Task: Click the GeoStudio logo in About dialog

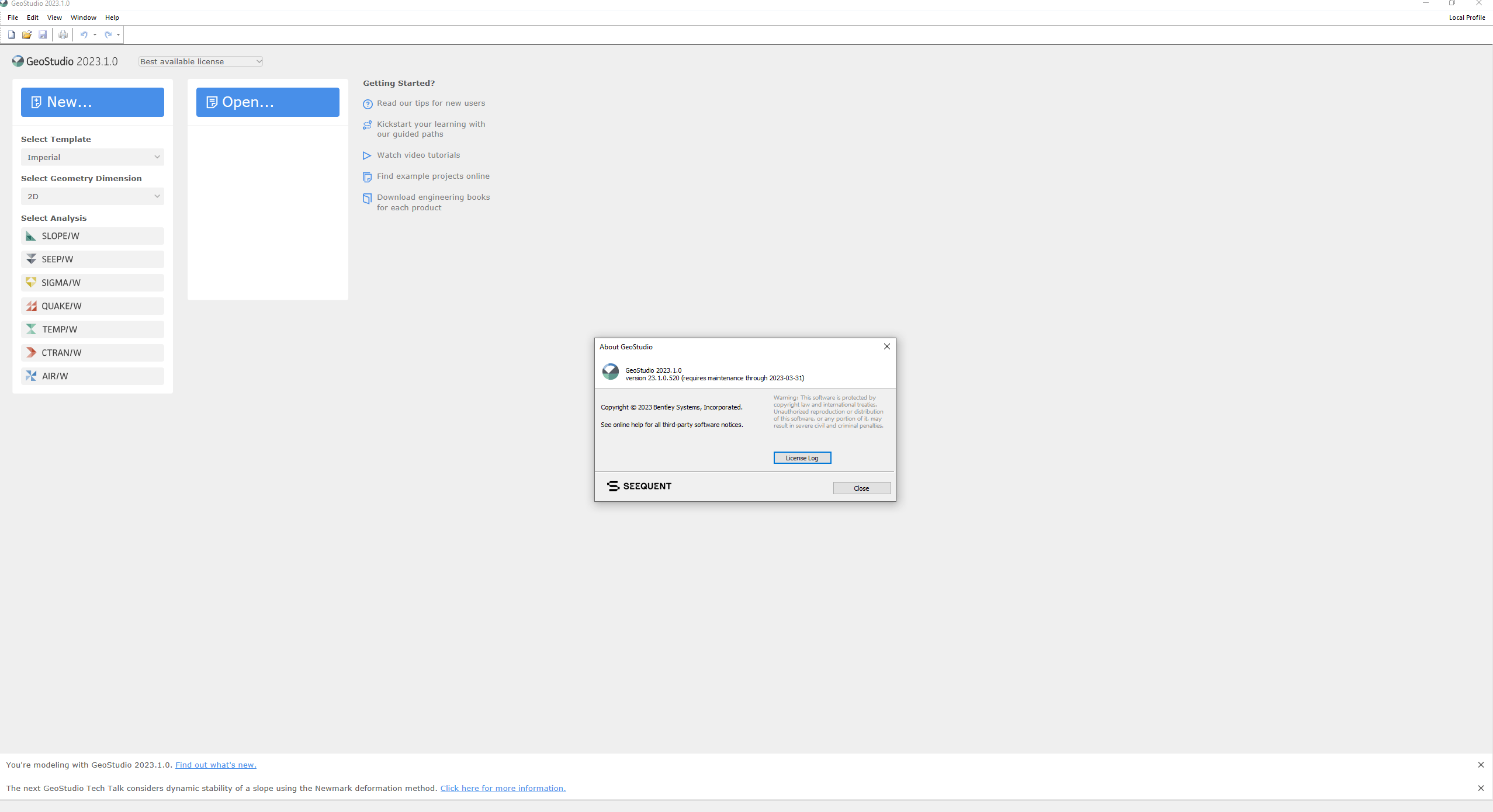Action: (x=611, y=372)
